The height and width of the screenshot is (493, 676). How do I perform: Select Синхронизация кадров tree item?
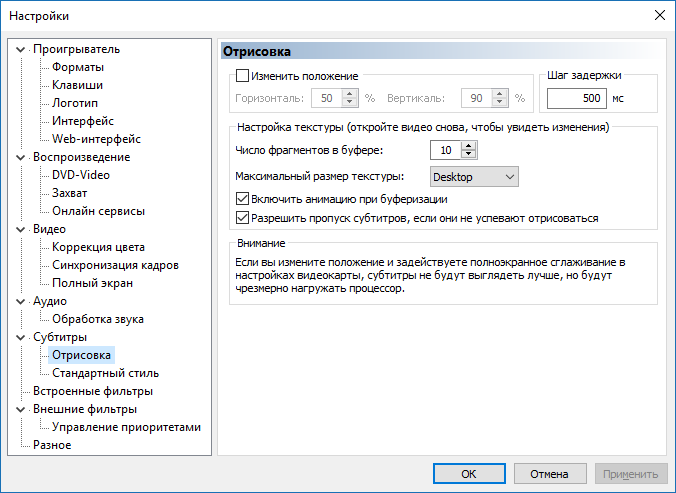click(x=116, y=265)
